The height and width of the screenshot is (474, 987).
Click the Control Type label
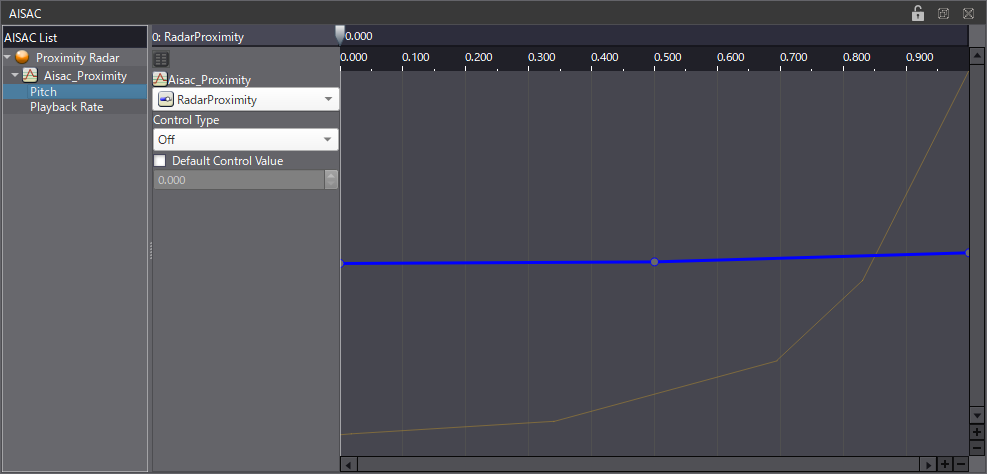click(186, 120)
